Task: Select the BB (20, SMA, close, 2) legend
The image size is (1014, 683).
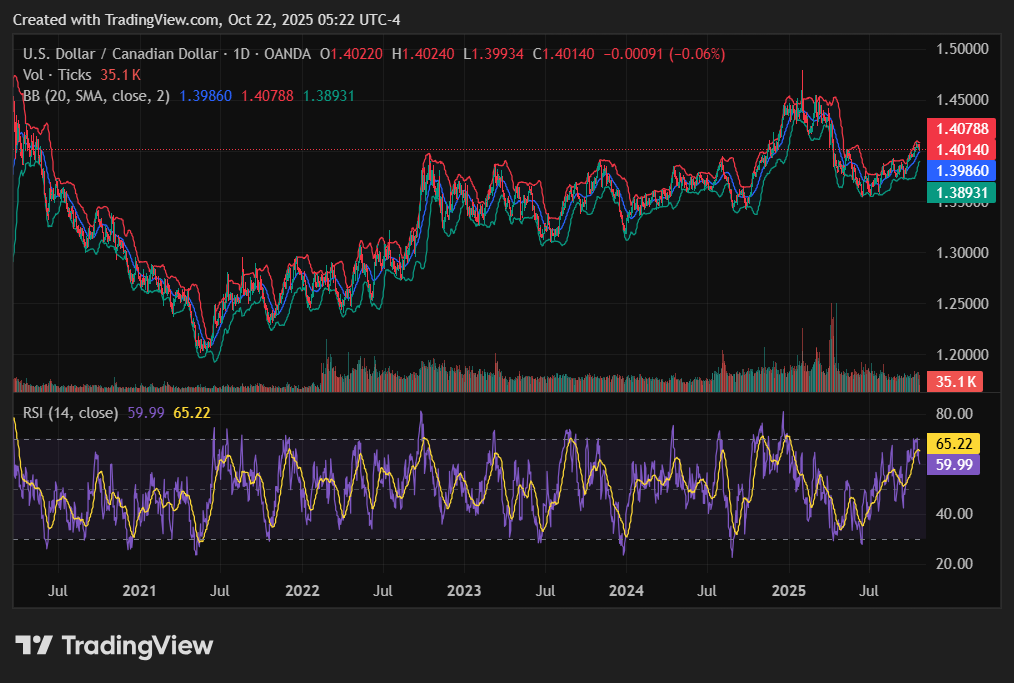Action: click(x=96, y=96)
